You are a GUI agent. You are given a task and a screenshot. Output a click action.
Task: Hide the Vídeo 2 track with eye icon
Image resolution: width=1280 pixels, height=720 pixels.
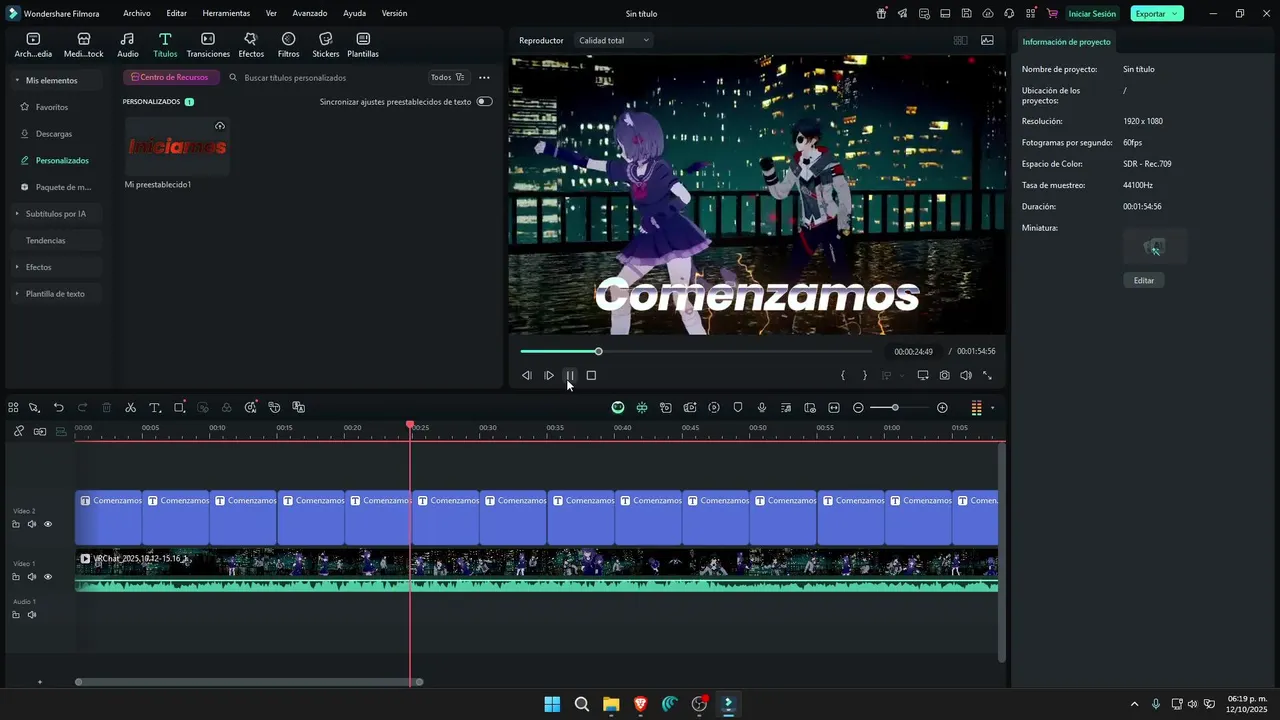[48, 524]
